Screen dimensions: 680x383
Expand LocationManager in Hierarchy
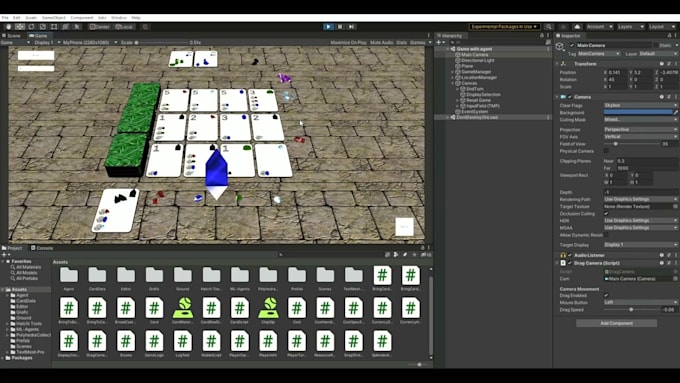[453, 78]
